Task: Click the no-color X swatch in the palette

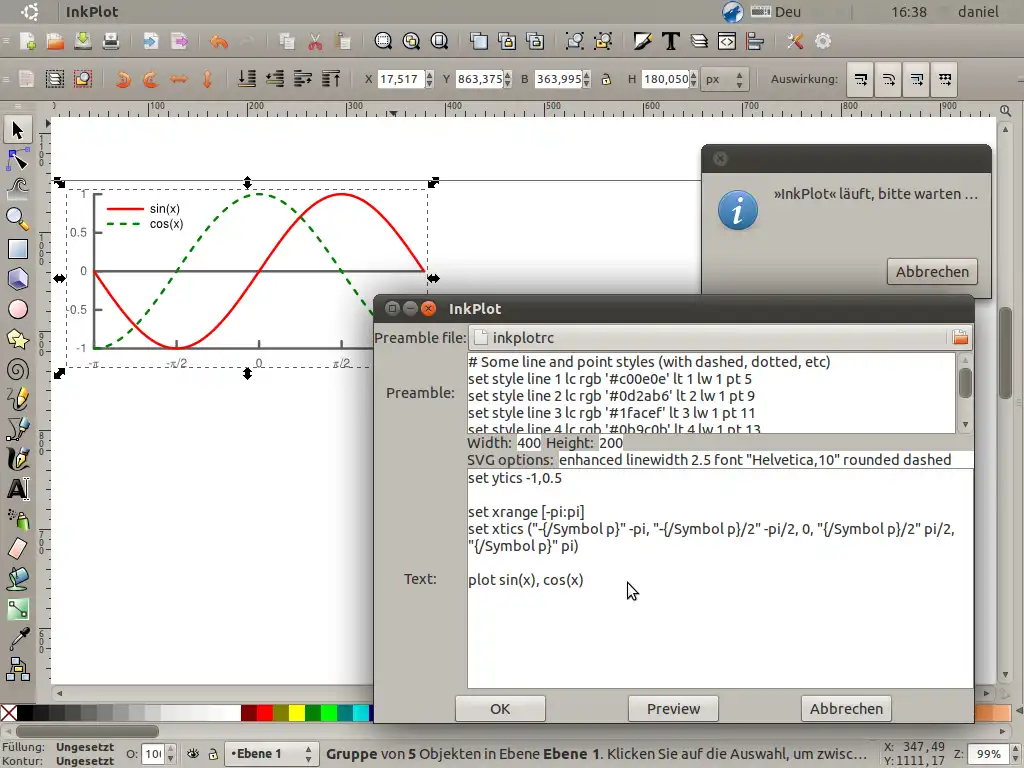Action: pos(8,713)
